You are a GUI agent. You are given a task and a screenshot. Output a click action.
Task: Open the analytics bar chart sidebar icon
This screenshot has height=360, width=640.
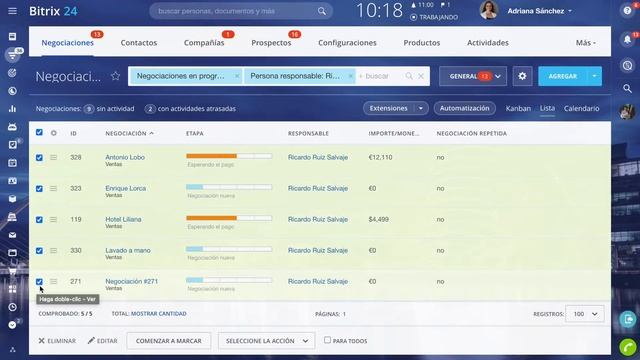(12, 109)
